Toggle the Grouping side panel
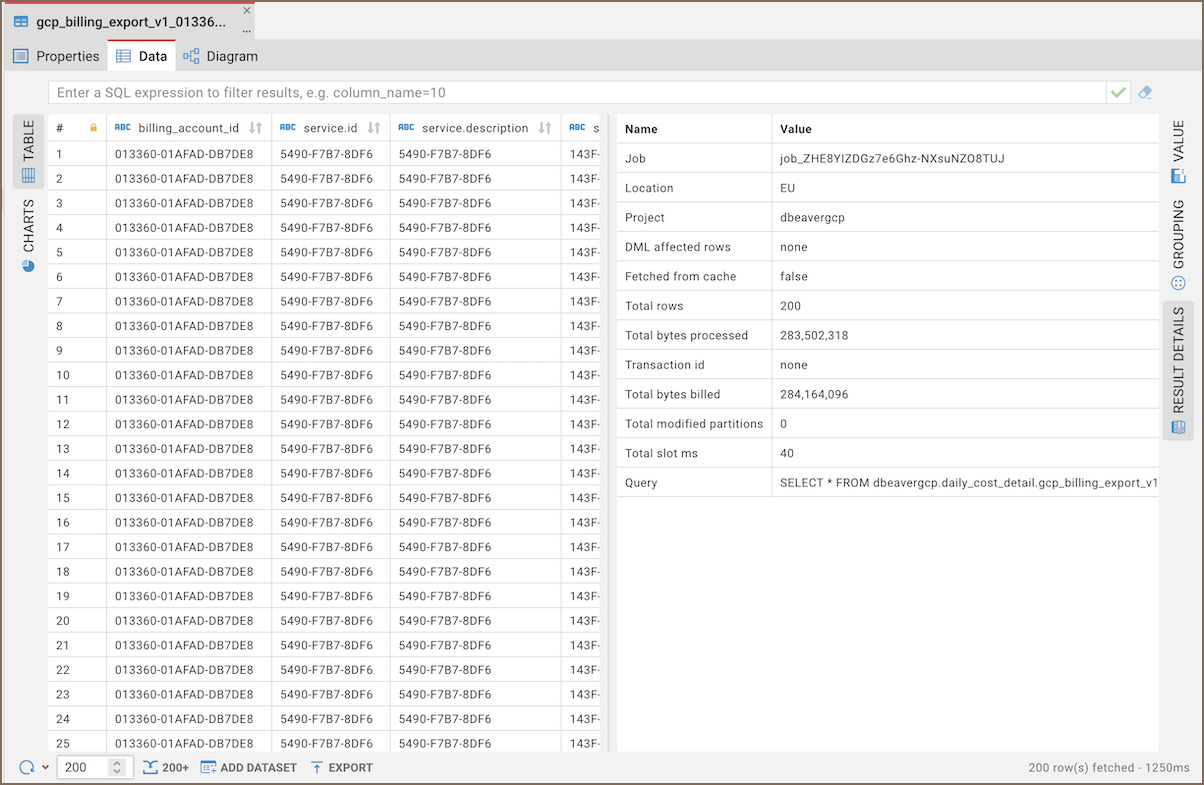This screenshot has width=1204, height=785. pyautogui.click(x=1178, y=244)
